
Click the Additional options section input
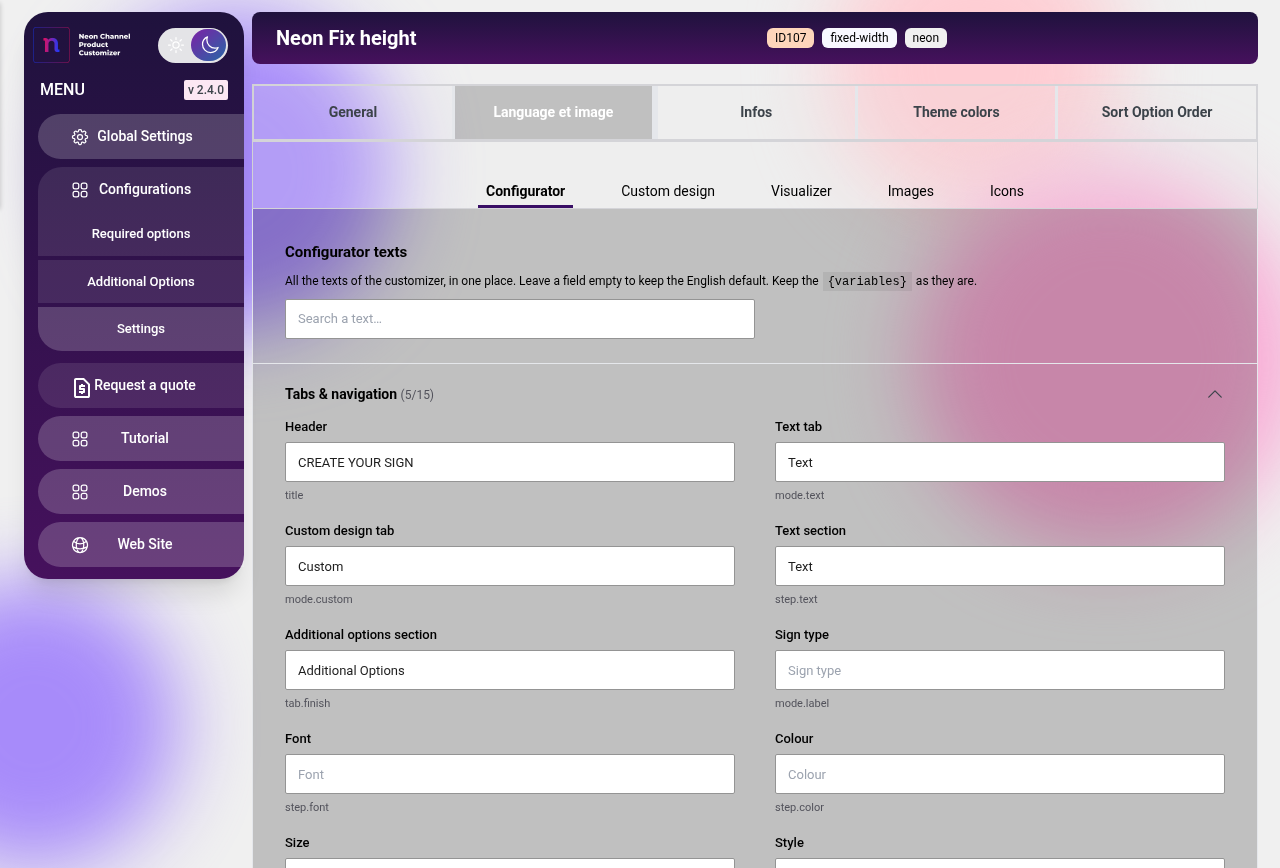click(x=510, y=670)
